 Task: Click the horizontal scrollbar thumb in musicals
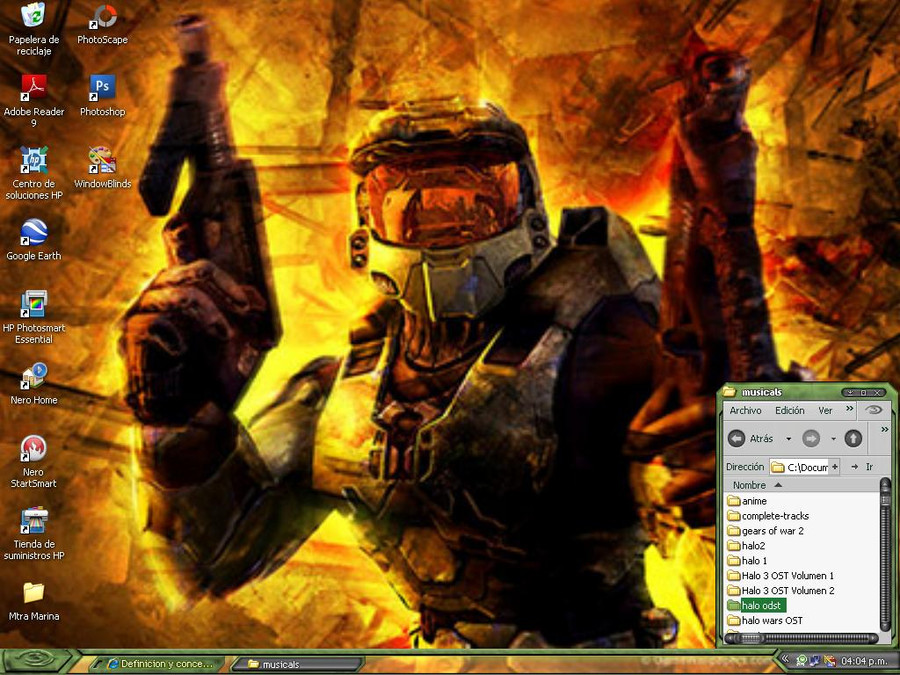(751, 638)
